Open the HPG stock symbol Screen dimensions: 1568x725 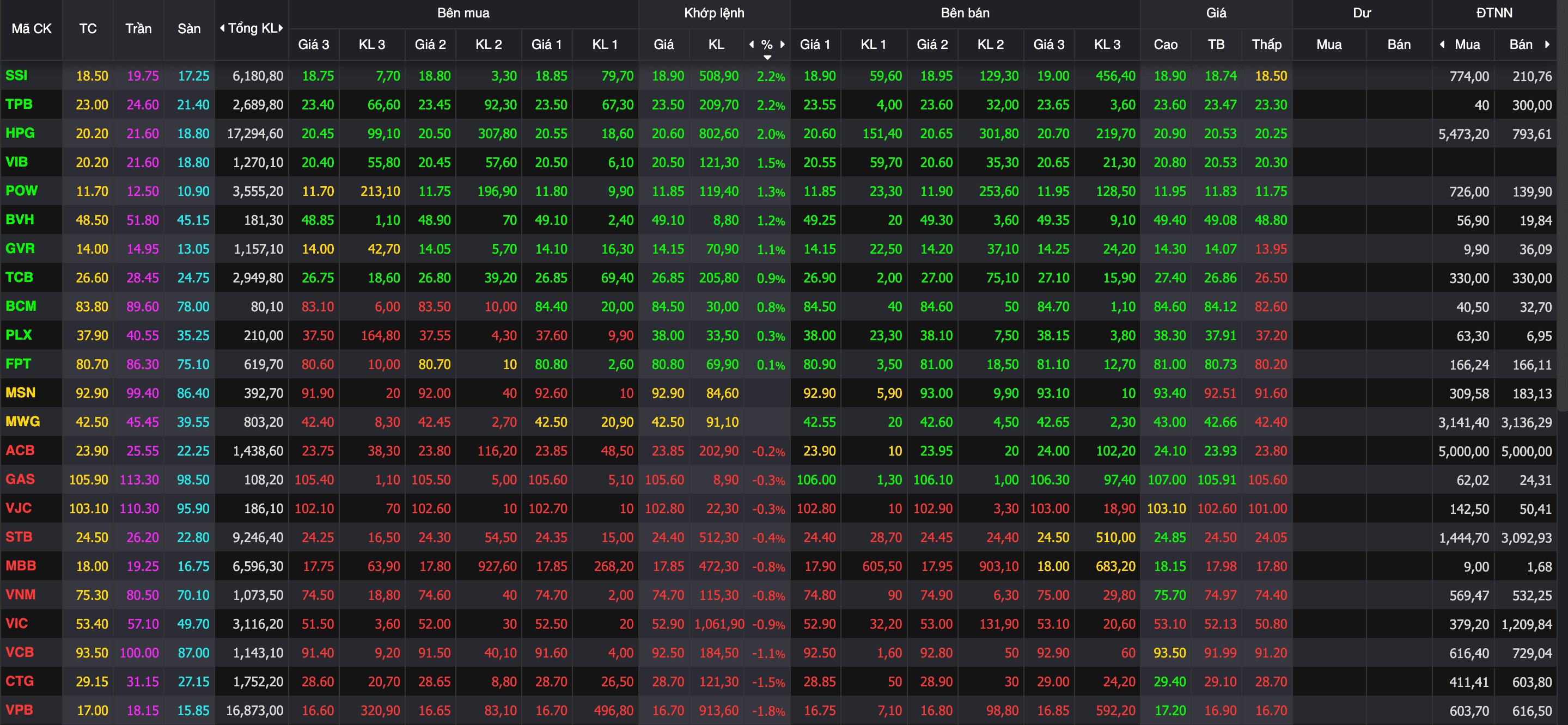tap(20, 133)
